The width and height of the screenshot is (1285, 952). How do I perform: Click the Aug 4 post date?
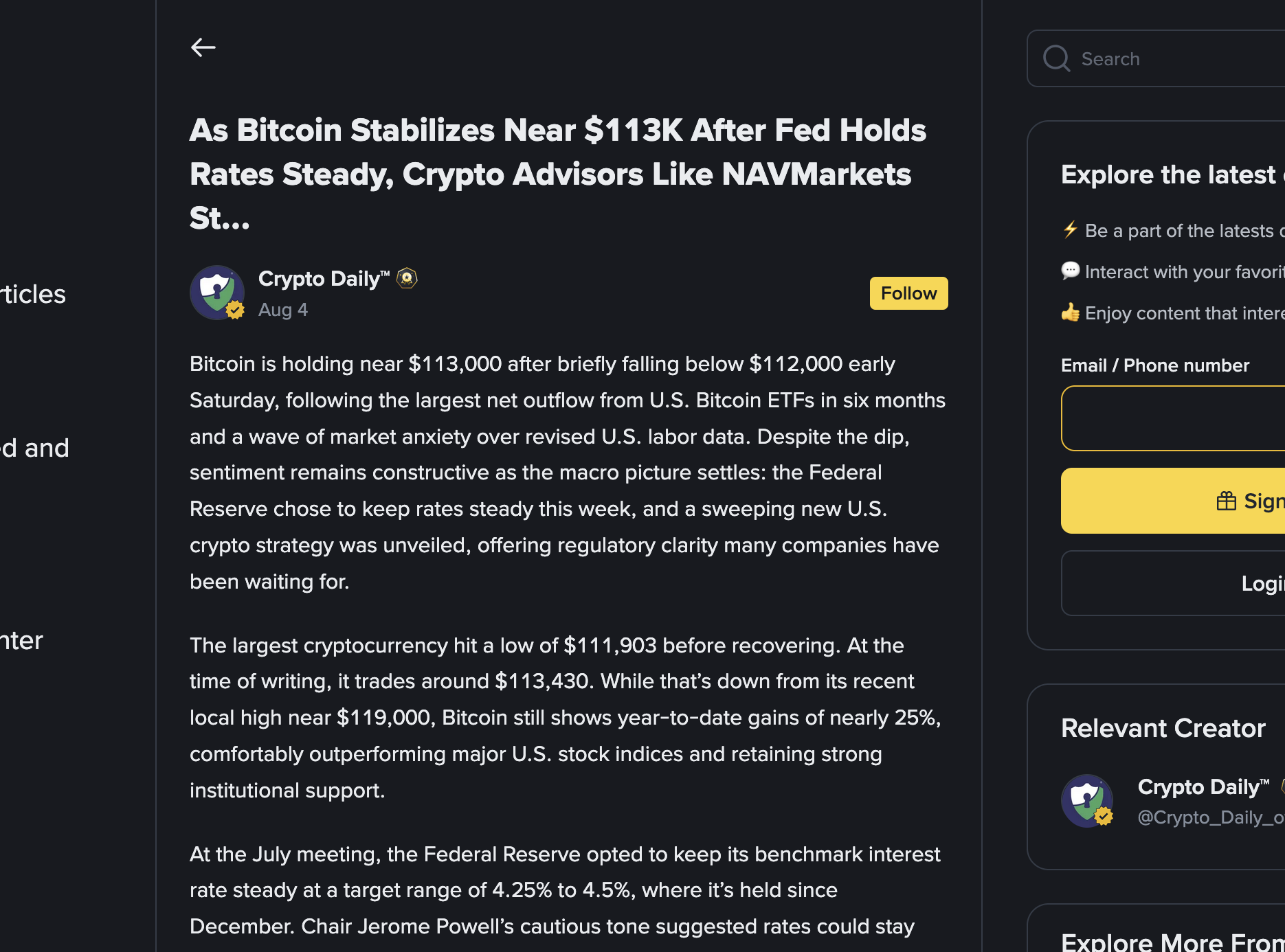tap(283, 310)
